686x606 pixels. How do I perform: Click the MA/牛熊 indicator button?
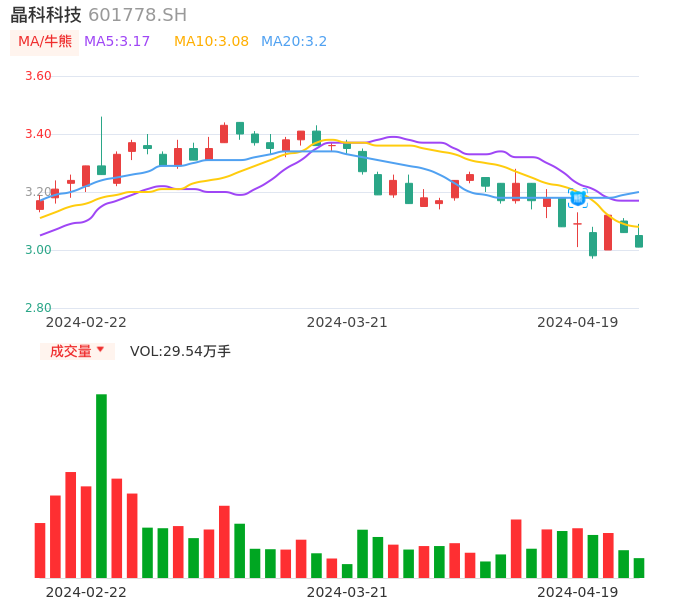(x=45, y=42)
